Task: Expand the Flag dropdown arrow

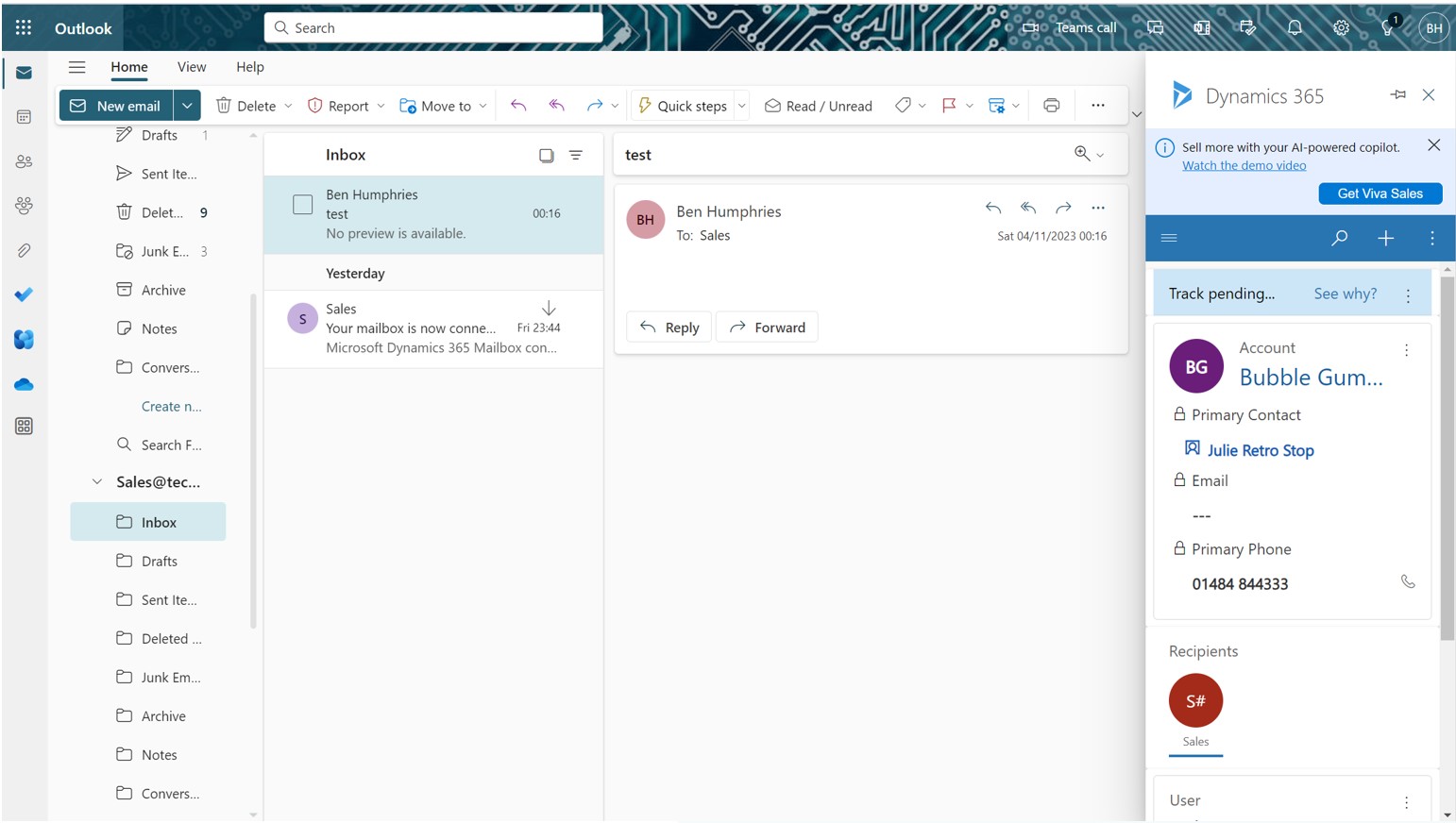Action: click(970, 106)
